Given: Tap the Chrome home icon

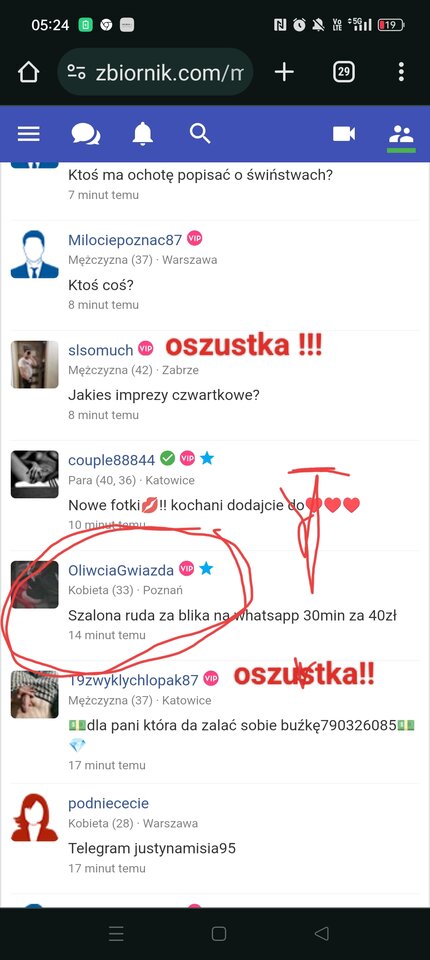Looking at the screenshot, I should pyautogui.click(x=28, y=72).
